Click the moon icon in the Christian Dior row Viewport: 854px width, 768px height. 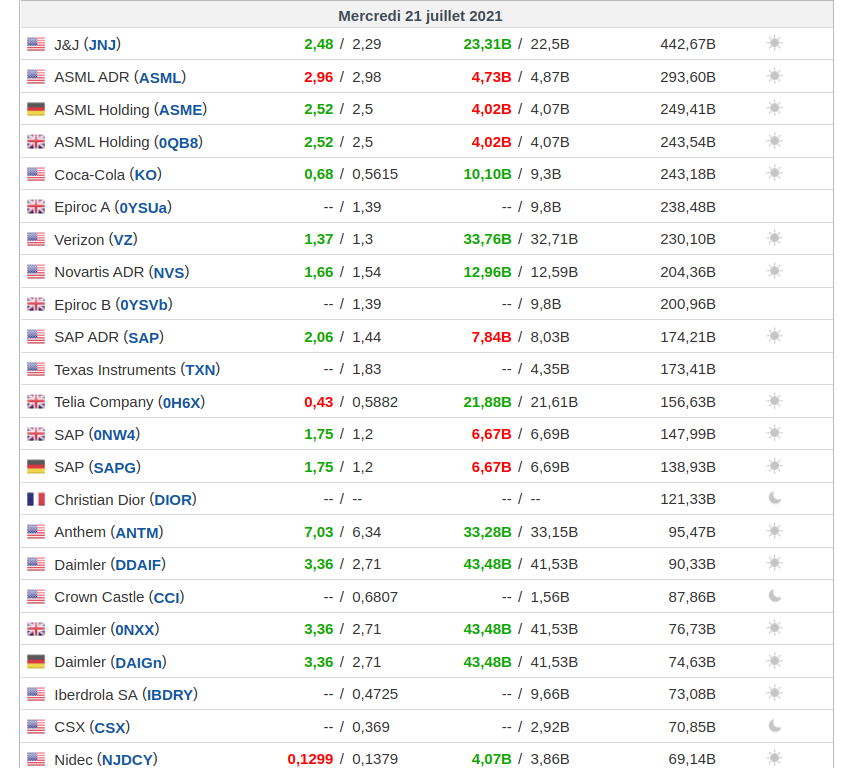pyautogui.click(x=774, y=498)
